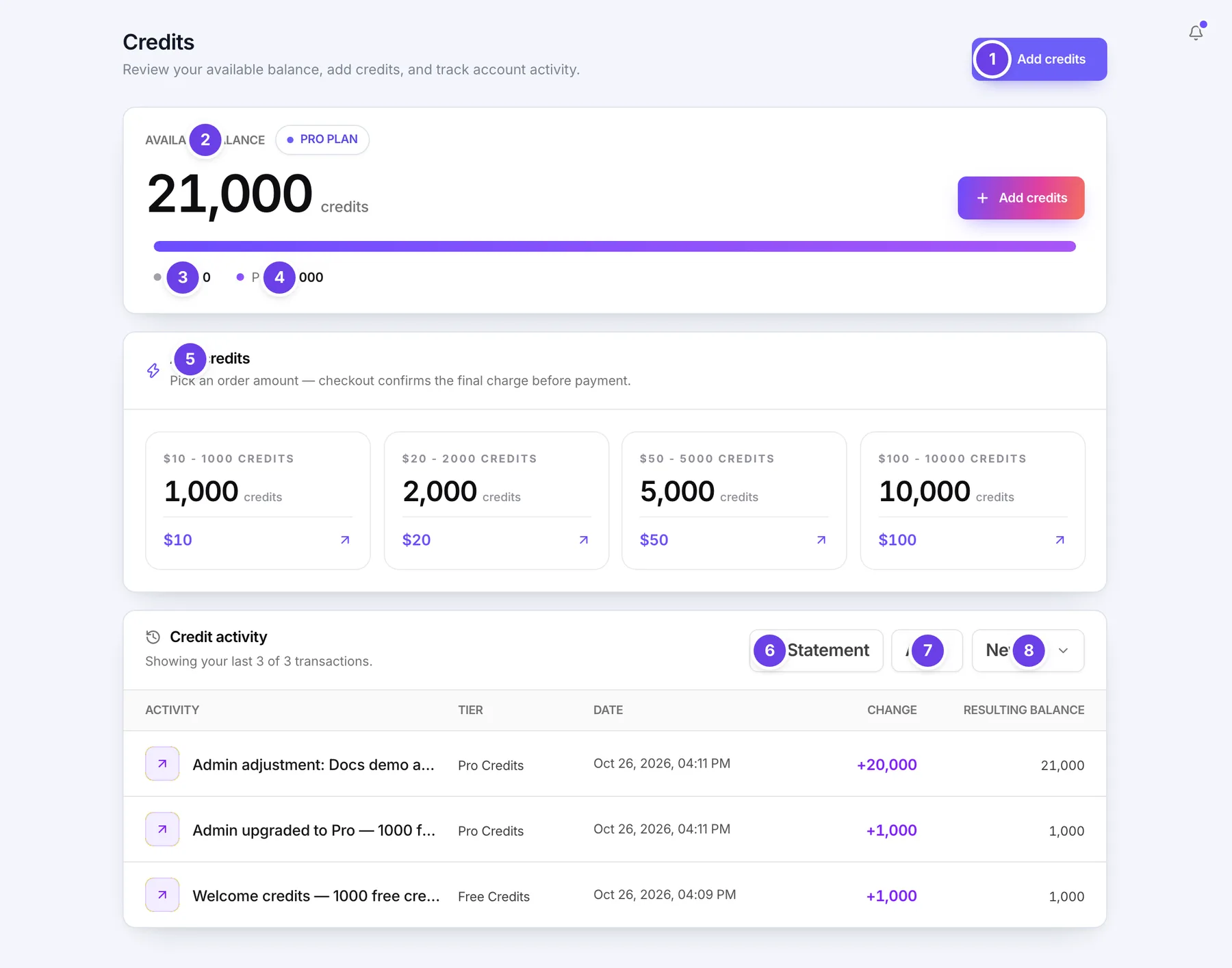Click the large 21,000 available balance figure
Viewport: 1232px width, 968px height.
click(x=230, y=194)
